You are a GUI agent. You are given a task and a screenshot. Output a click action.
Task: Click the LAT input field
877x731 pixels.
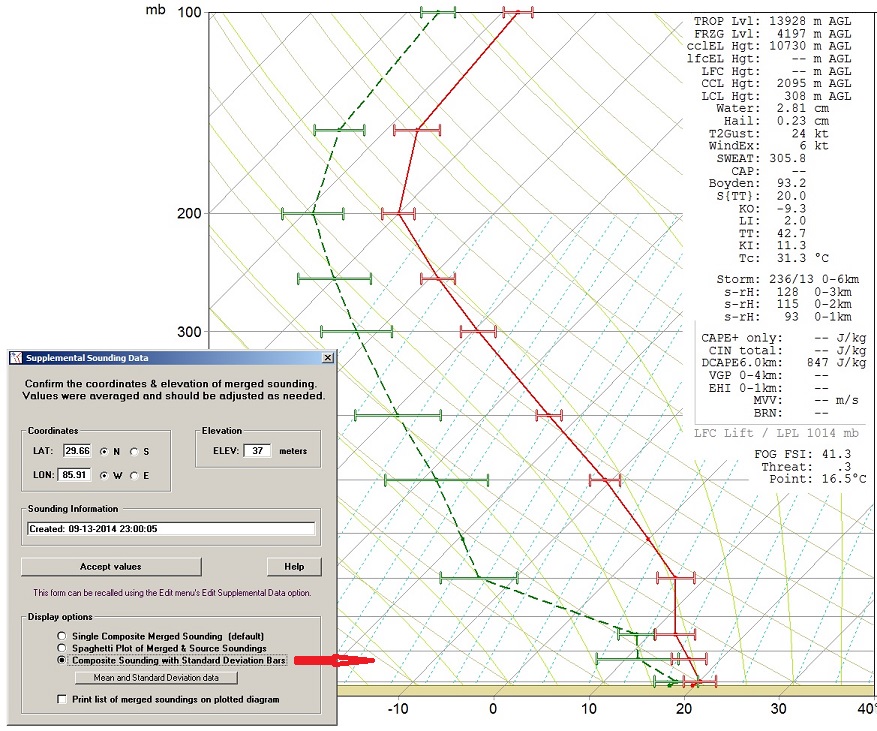(77, 451)
